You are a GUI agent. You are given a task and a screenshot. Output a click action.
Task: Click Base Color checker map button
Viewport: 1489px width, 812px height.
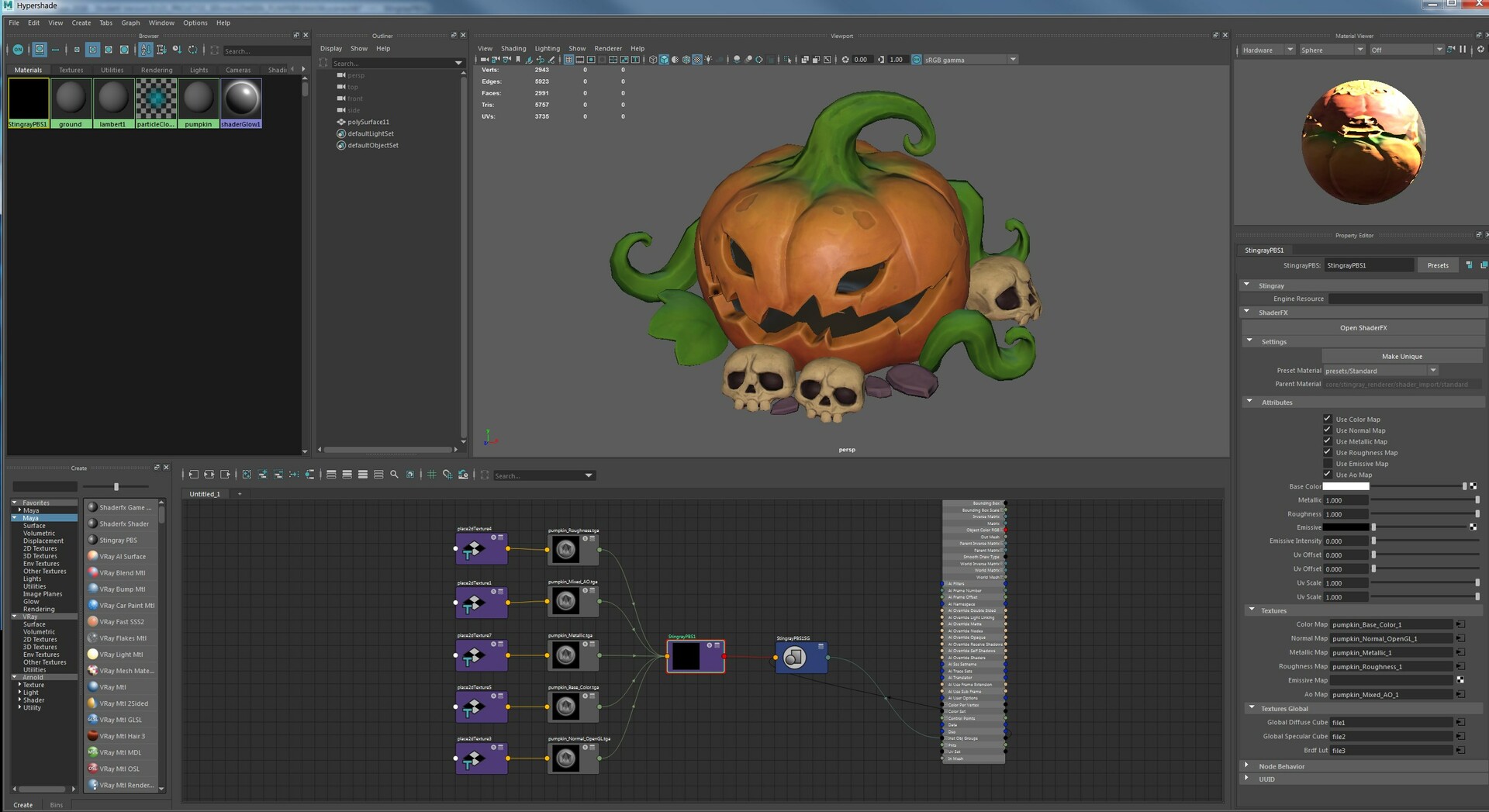[1473, 486]
